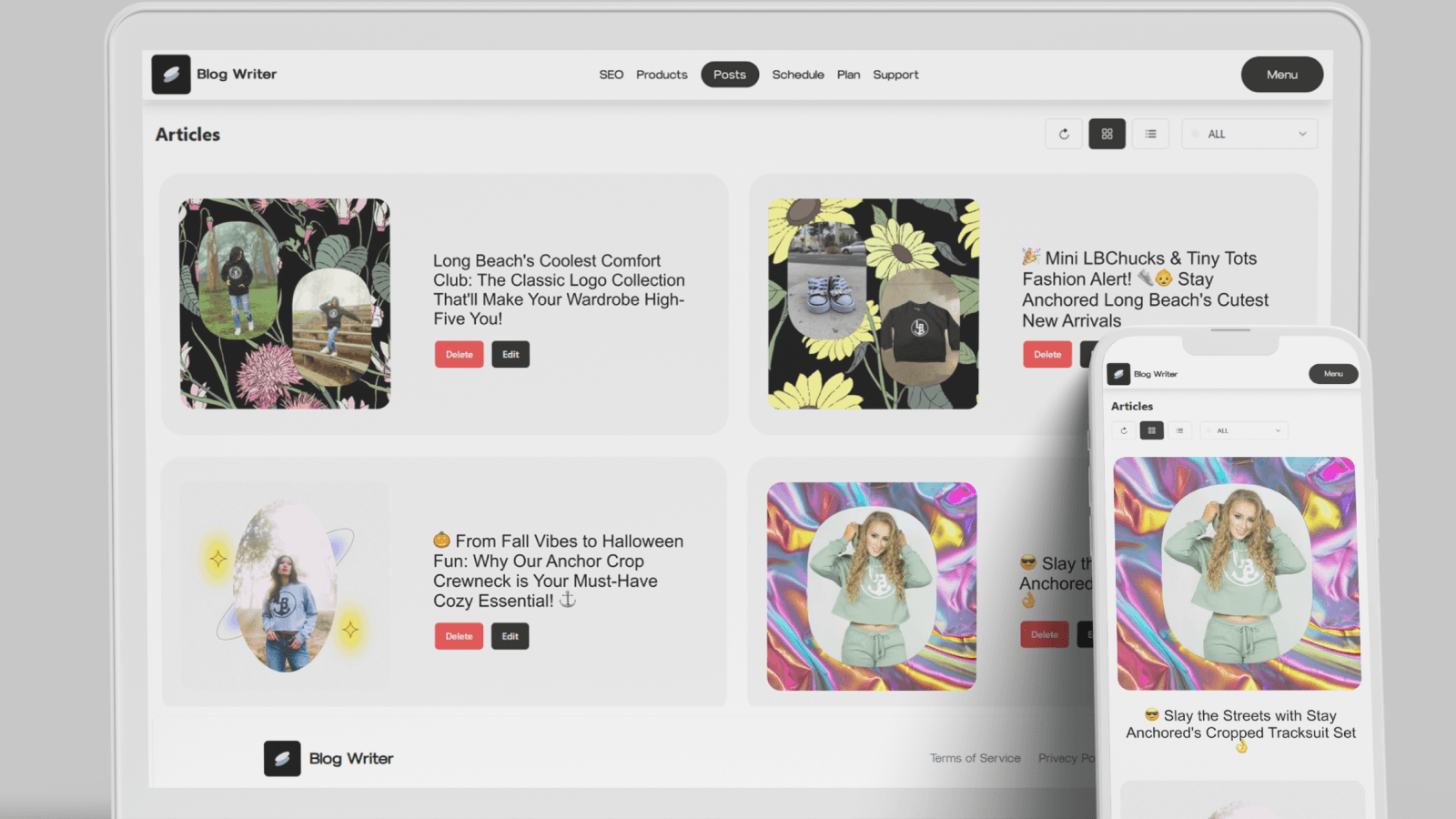Expand the ALL dropdown in phone view

point(1244,430)
